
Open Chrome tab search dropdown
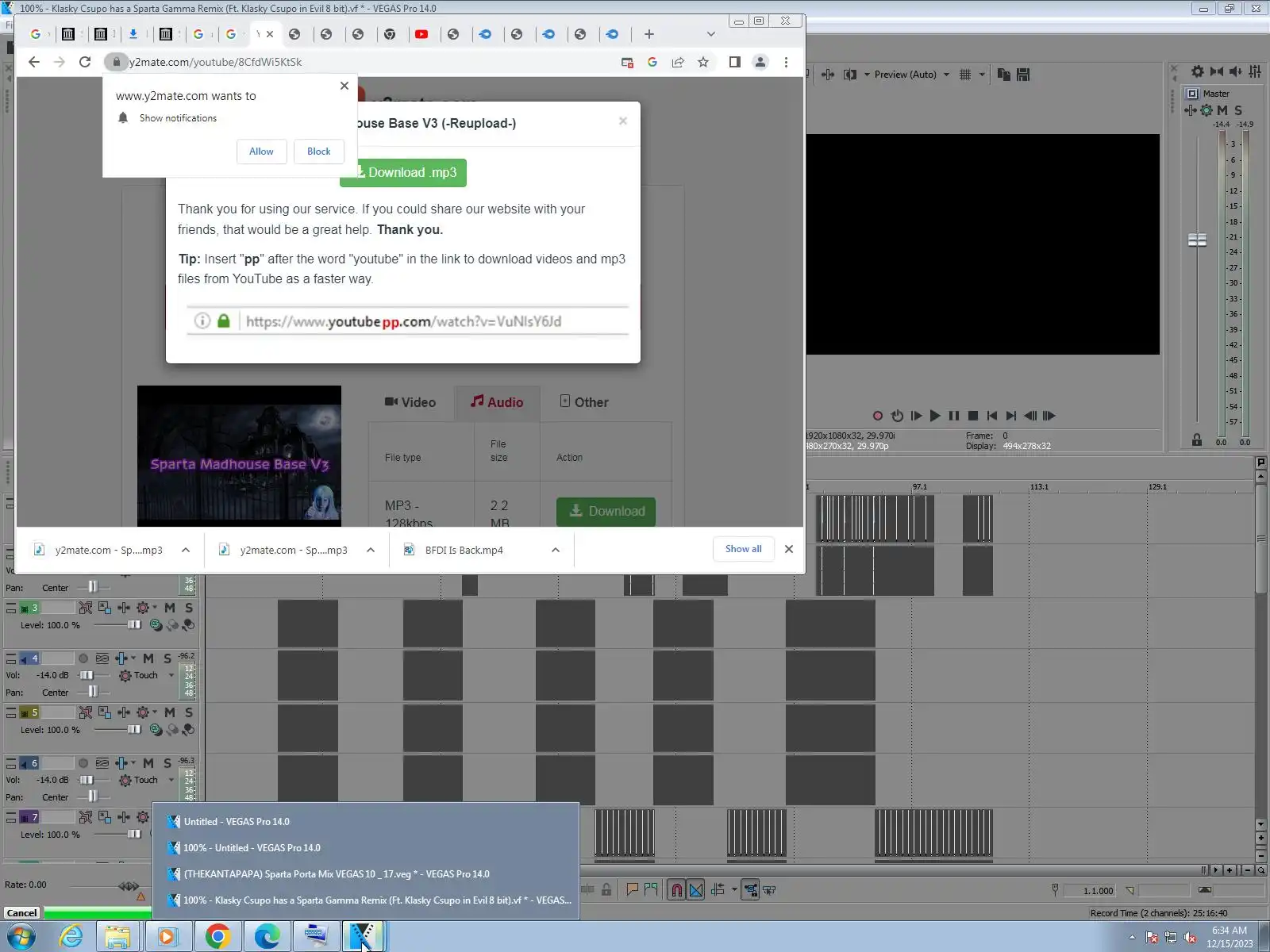[710, 34]
